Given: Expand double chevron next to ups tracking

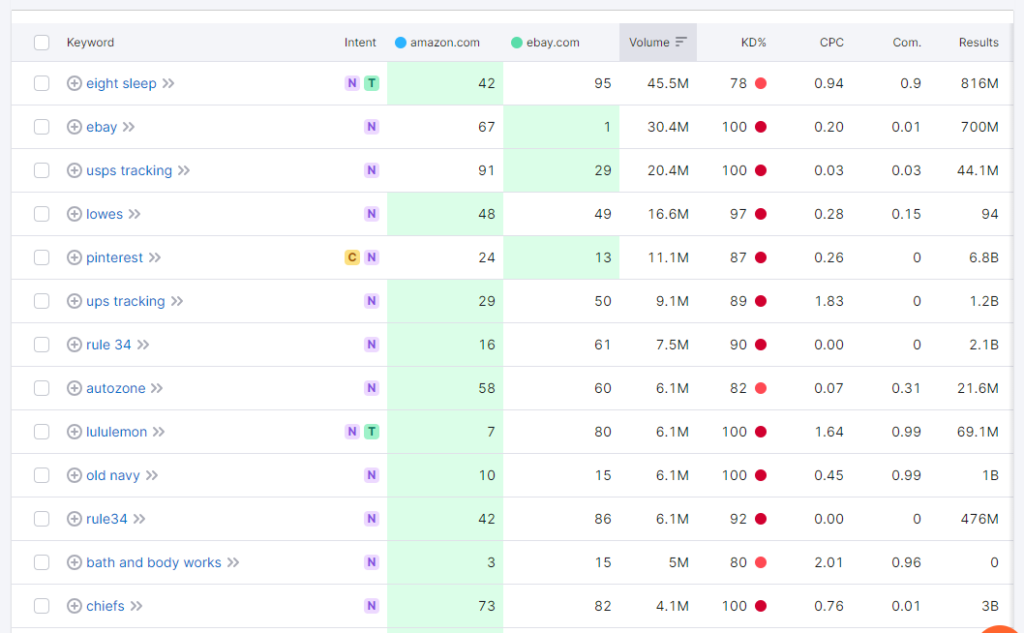Looking at the screenshot, I should point(177,301).
